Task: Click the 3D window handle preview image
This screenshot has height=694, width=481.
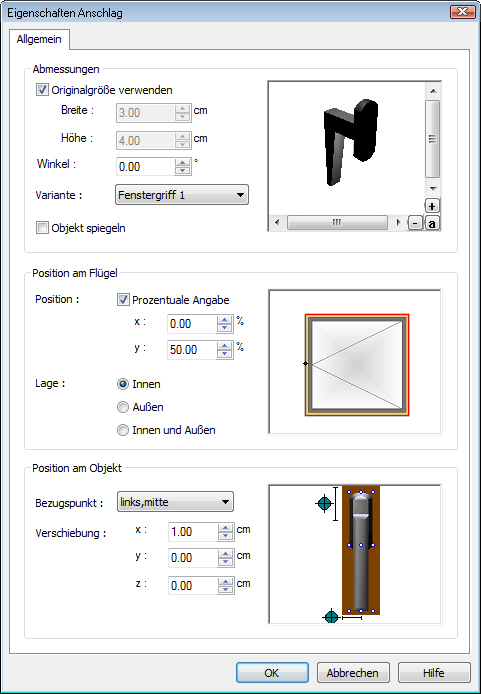Action: tap(351, 142)
